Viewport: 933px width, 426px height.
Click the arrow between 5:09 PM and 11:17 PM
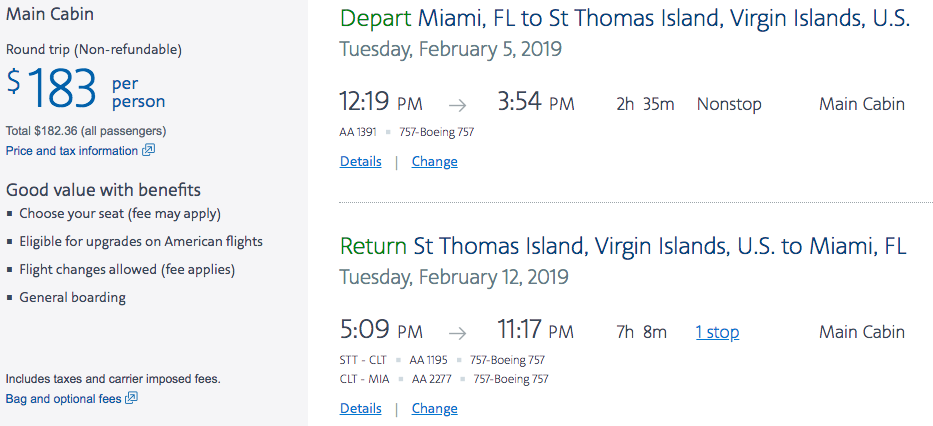(x=457, y=332)
